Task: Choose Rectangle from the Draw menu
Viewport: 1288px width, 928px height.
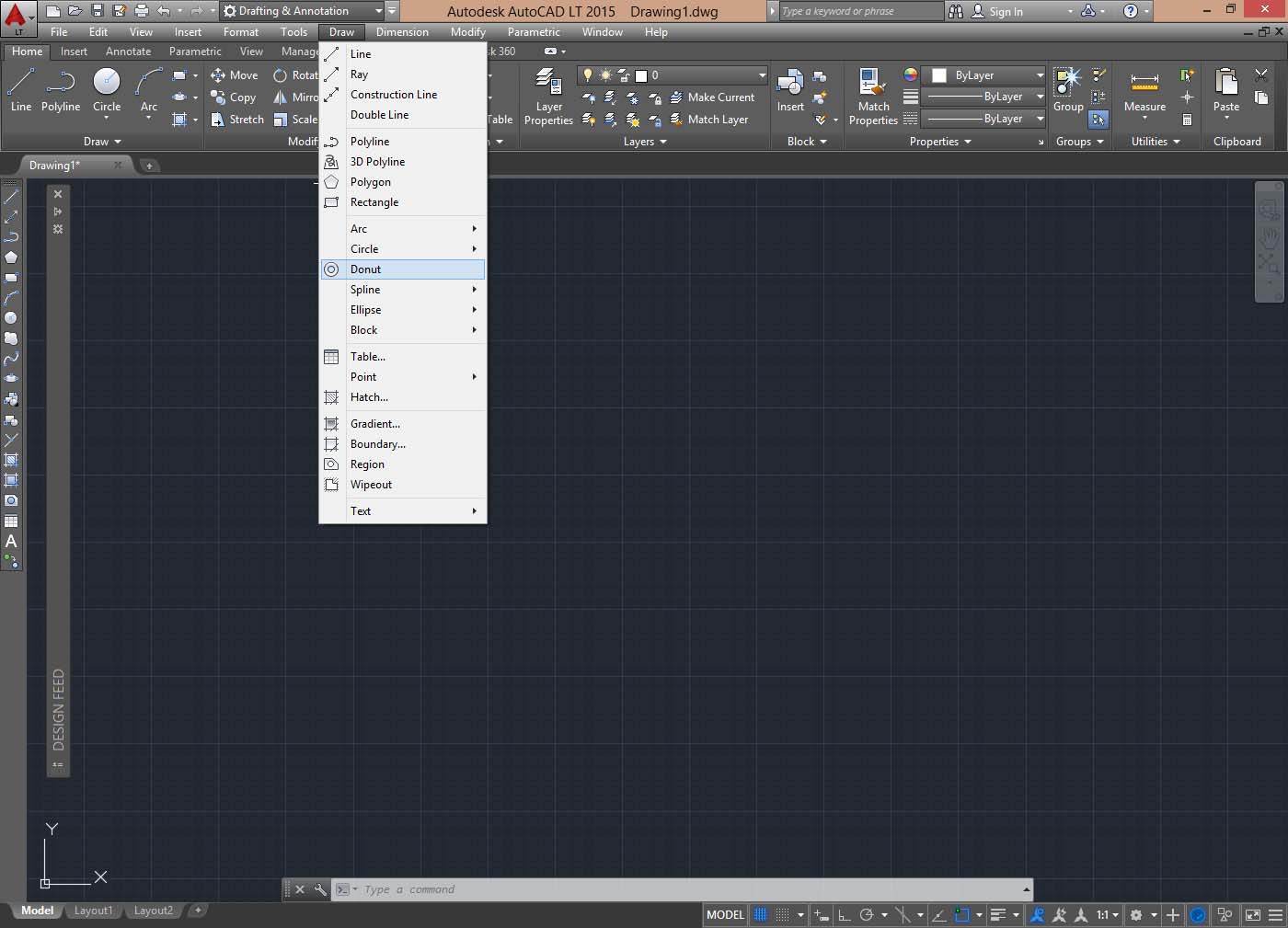Action: (402, 202)
